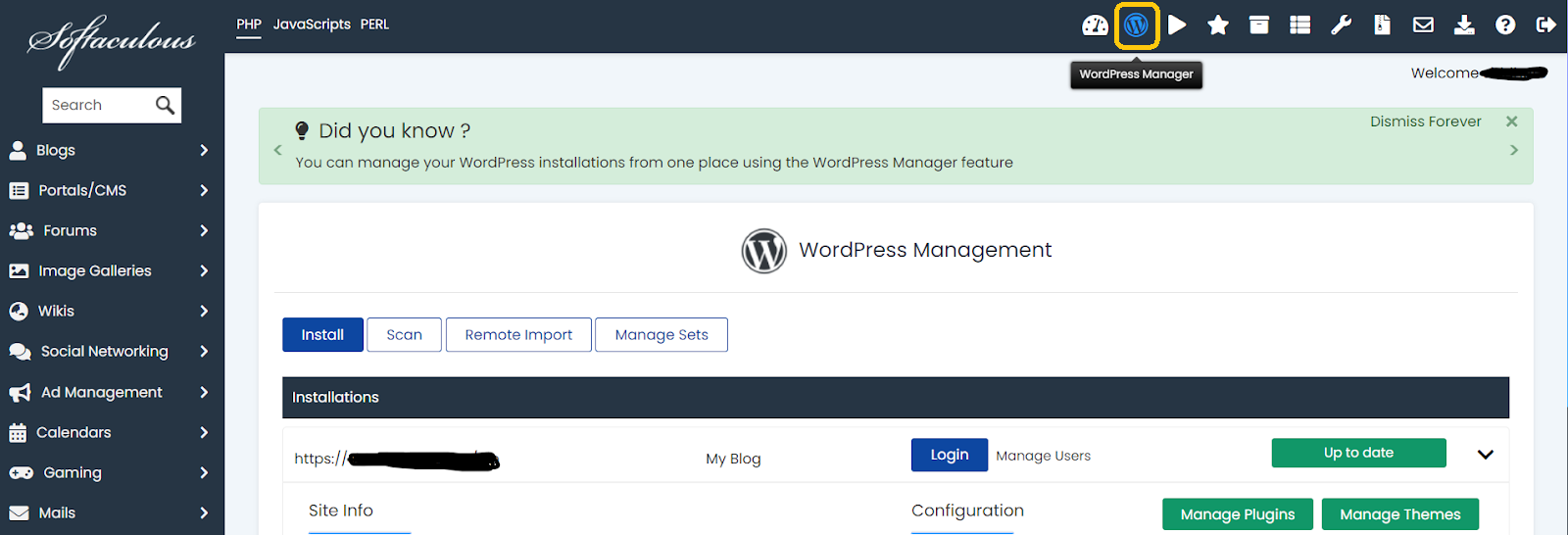This screenshot has width=1568, height=535.
Task: Click the Remote Import button
Action: pyautogui.click(x=518, y=335)
